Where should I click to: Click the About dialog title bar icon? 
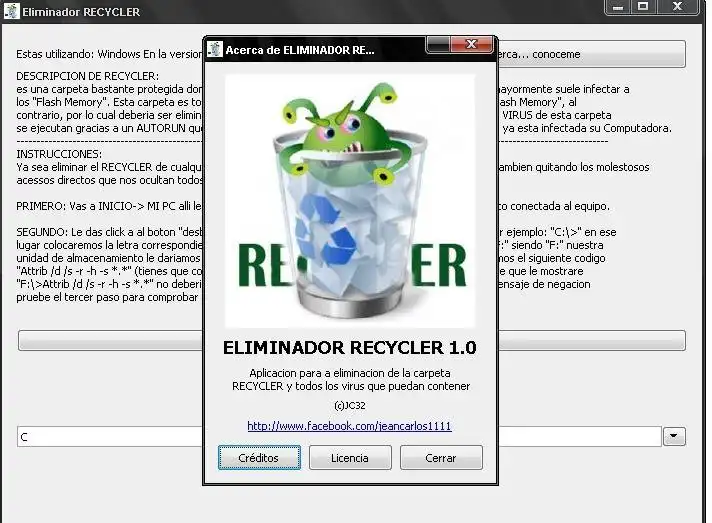215,49
